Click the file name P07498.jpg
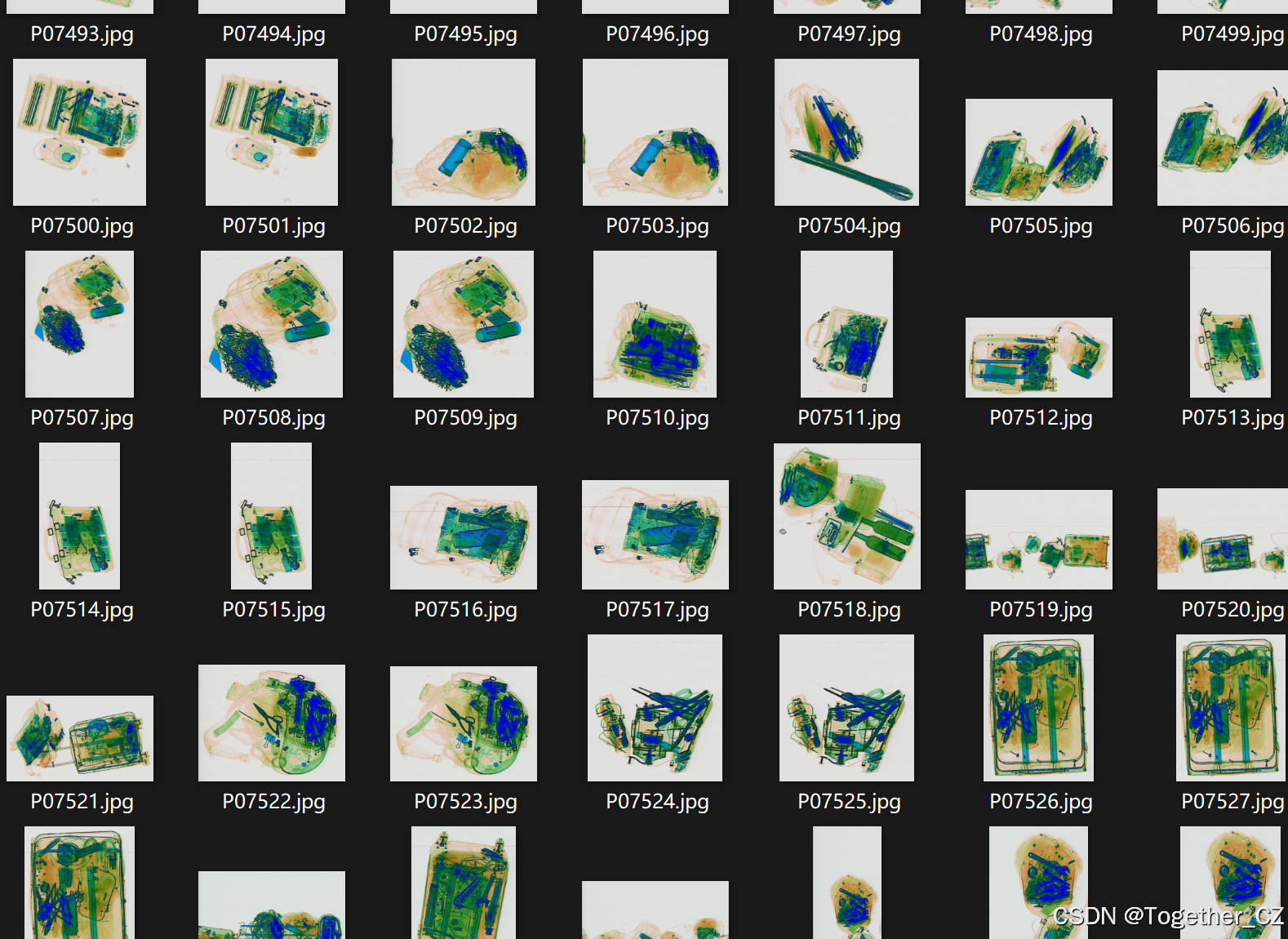1288x939 pixels. coord(1041,34)
